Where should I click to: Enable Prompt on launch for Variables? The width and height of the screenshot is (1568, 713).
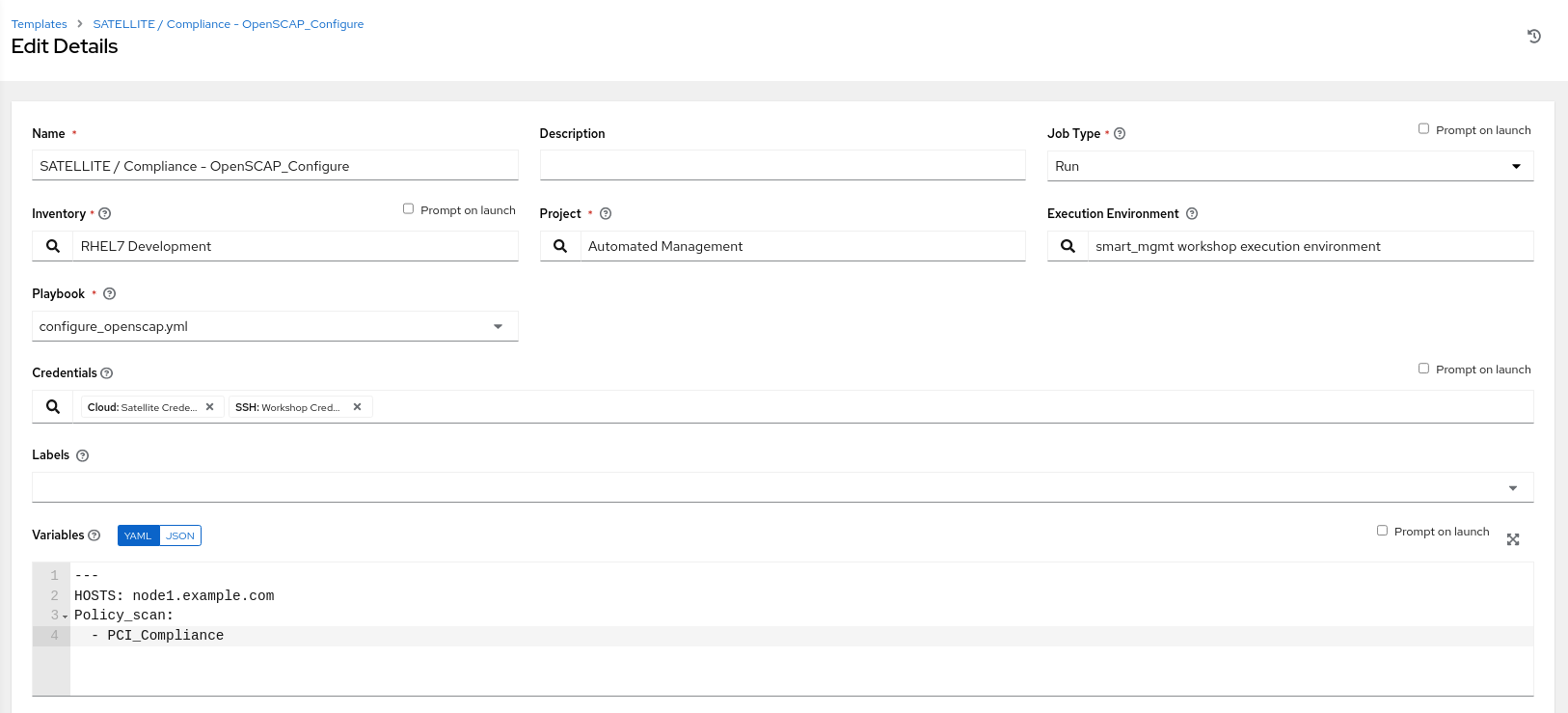click(1382, 530)
